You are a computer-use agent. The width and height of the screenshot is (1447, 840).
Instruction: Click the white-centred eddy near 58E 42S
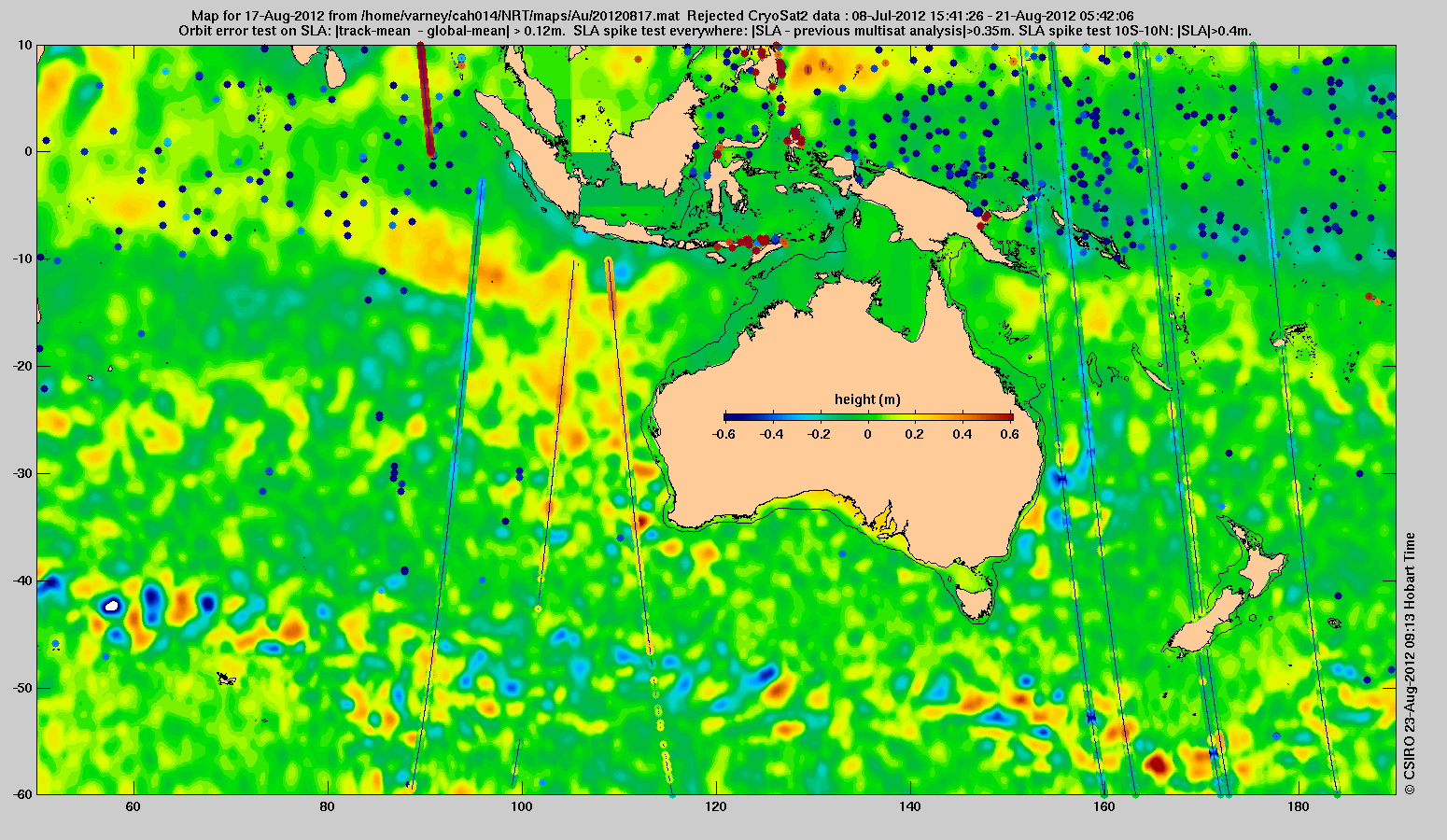[111, 606]
